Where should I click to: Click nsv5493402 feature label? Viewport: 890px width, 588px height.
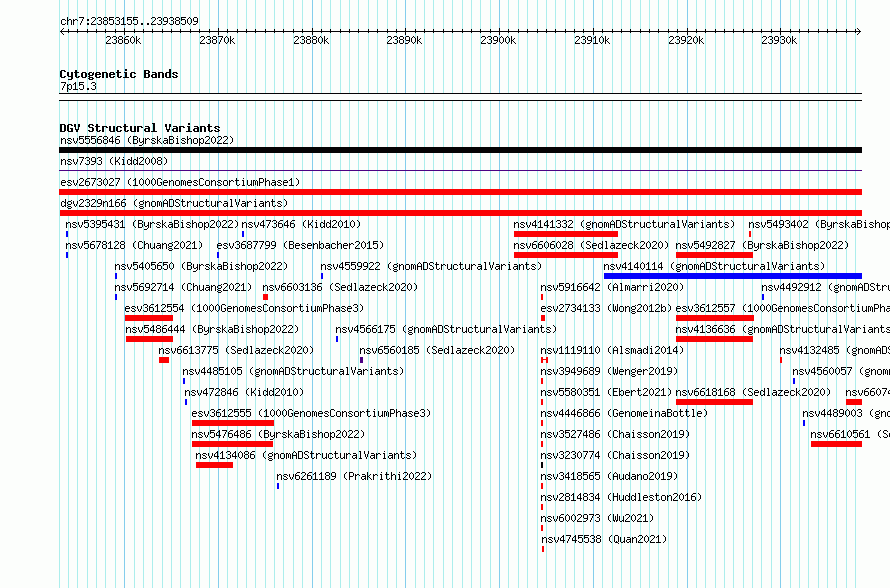[x=819, y=224]
